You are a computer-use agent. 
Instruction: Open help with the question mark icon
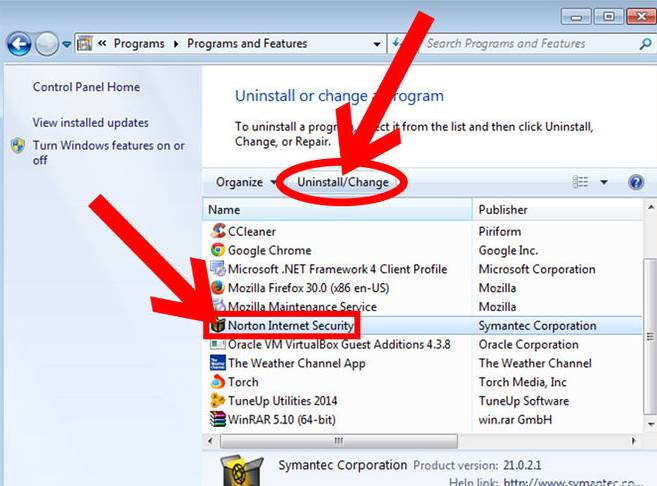[x=635, y=182]
